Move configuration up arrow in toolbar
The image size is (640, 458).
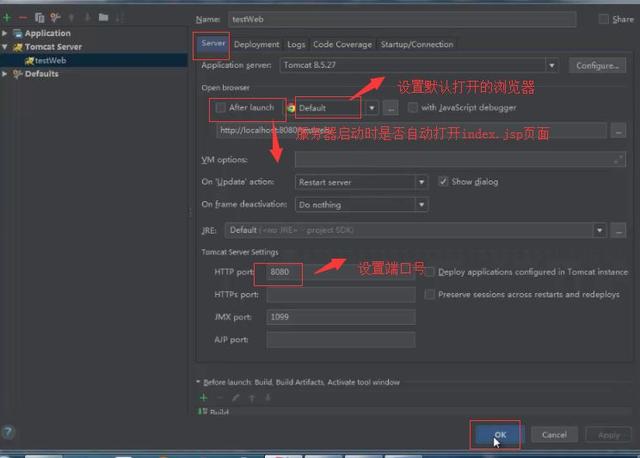[71, 18]
